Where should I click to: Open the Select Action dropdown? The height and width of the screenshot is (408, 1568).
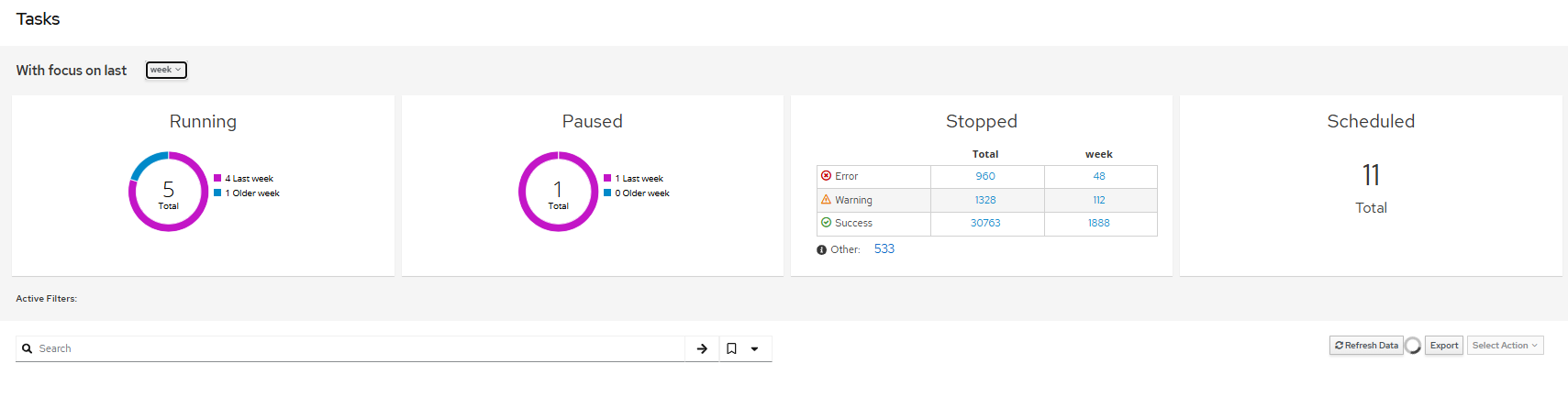pyautogui.click(x=1505, y=346)
